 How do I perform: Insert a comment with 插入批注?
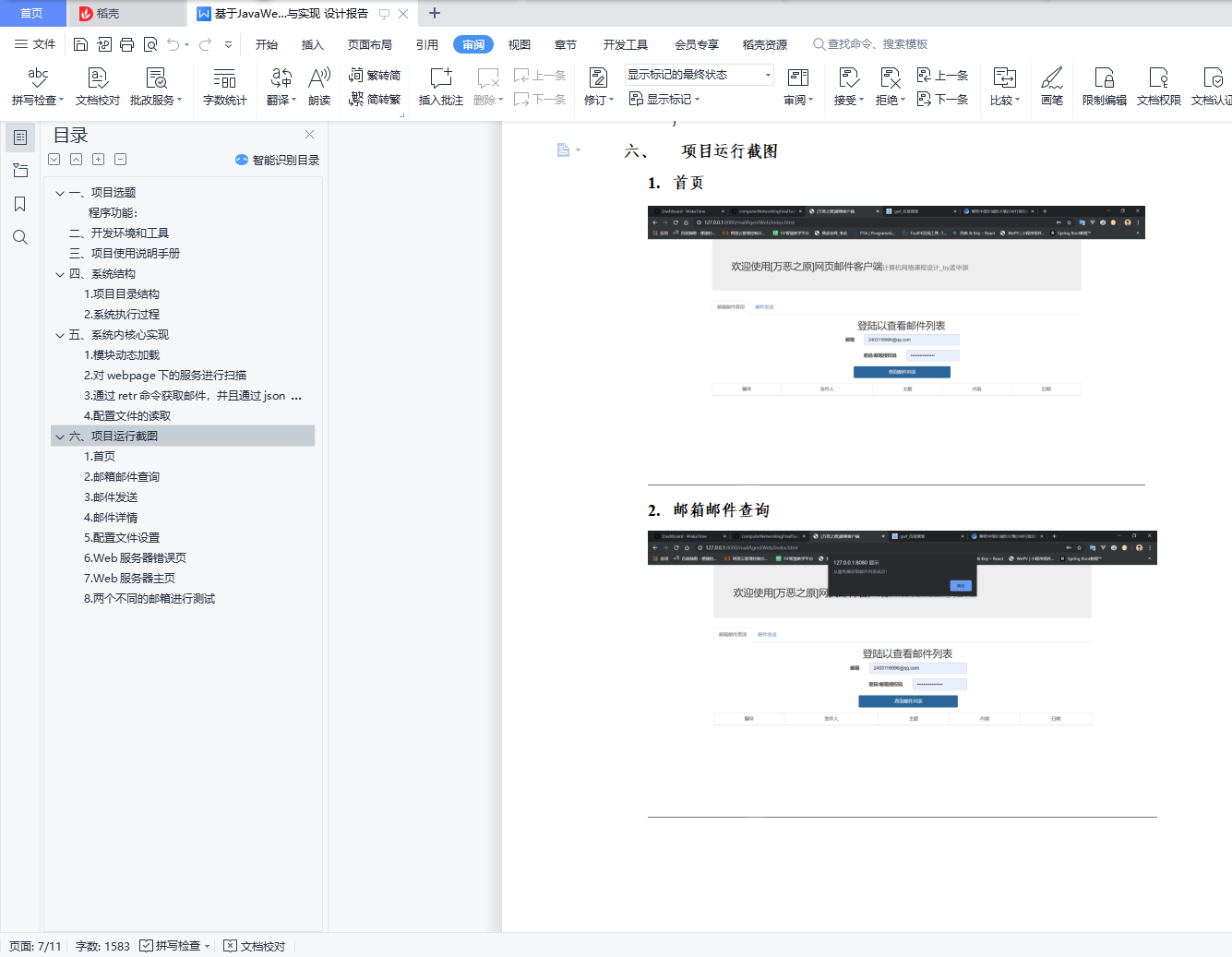click(441, 87)
